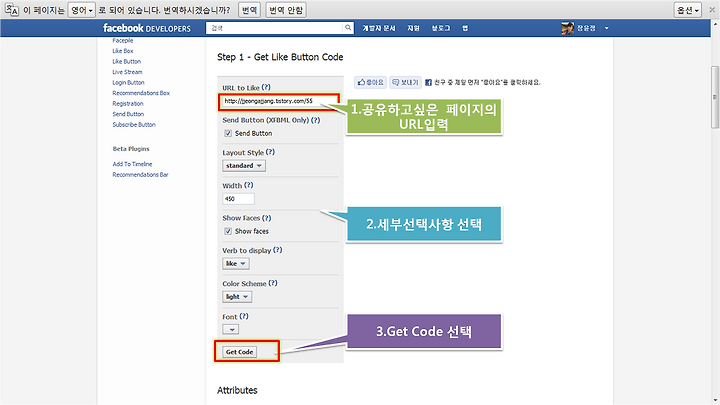Click the Get Code button
This screenshot has width=720, height=405.
(x=239, y=352)
